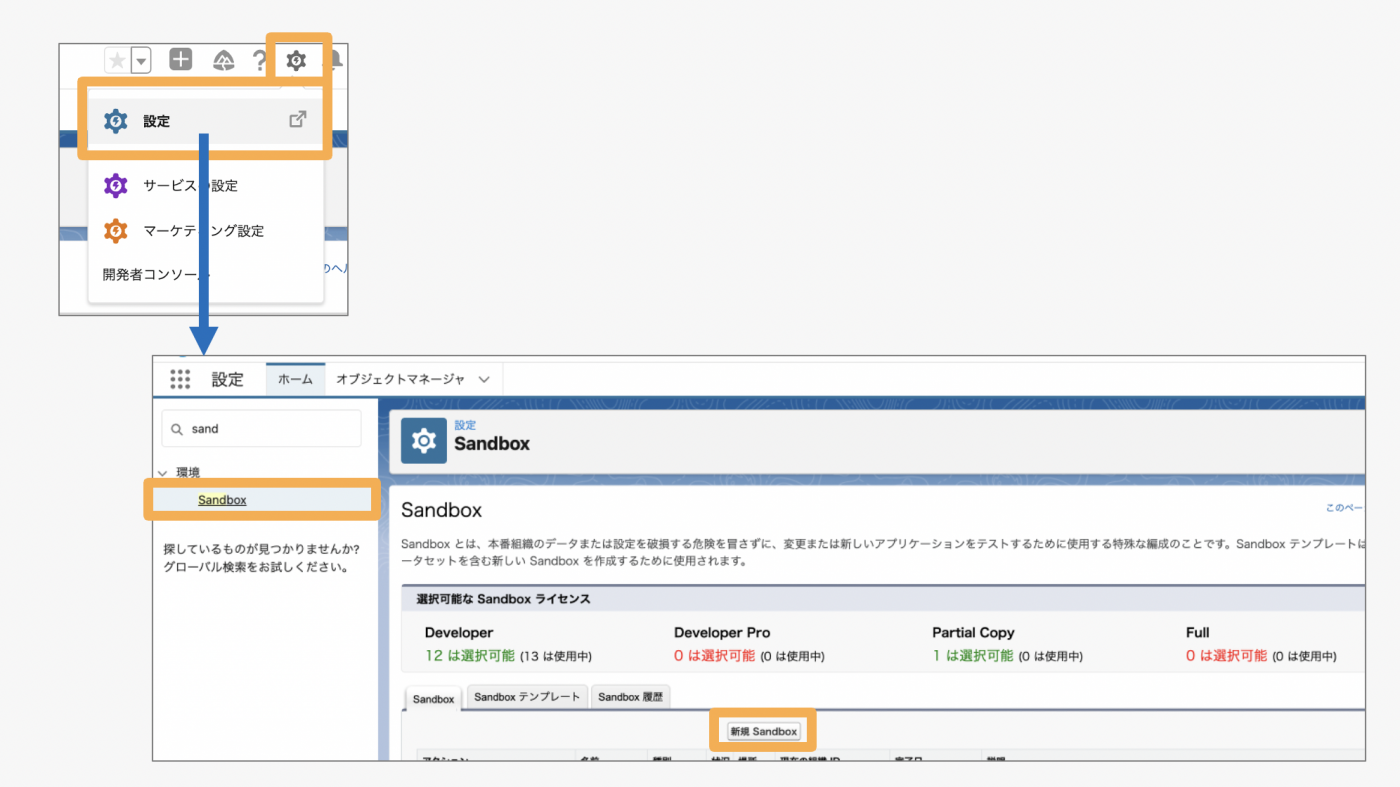Select サービス設定 from the gear menu
The image size is (1400, 787).
[204, 186]
